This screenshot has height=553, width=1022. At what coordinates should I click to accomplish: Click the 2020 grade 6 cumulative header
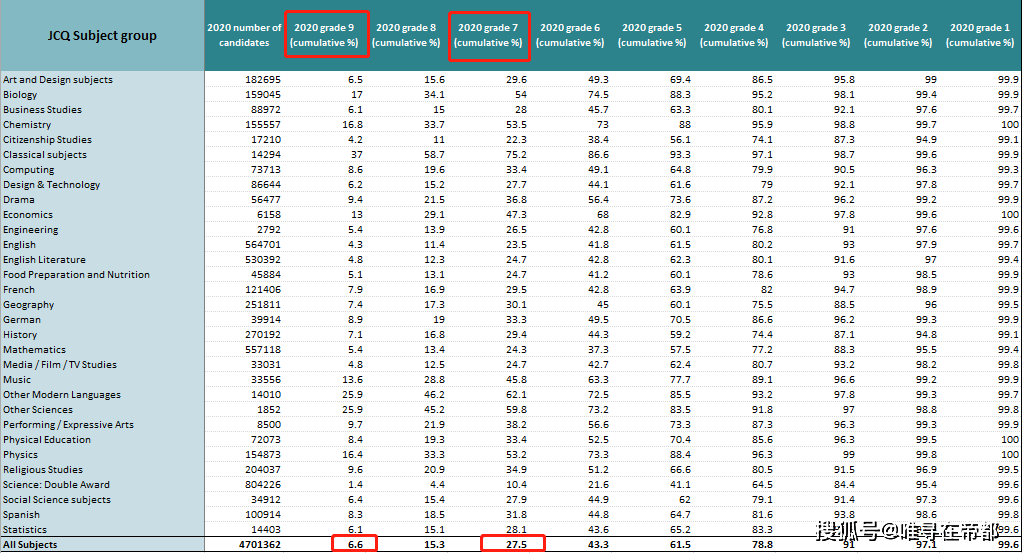[570, 35]
